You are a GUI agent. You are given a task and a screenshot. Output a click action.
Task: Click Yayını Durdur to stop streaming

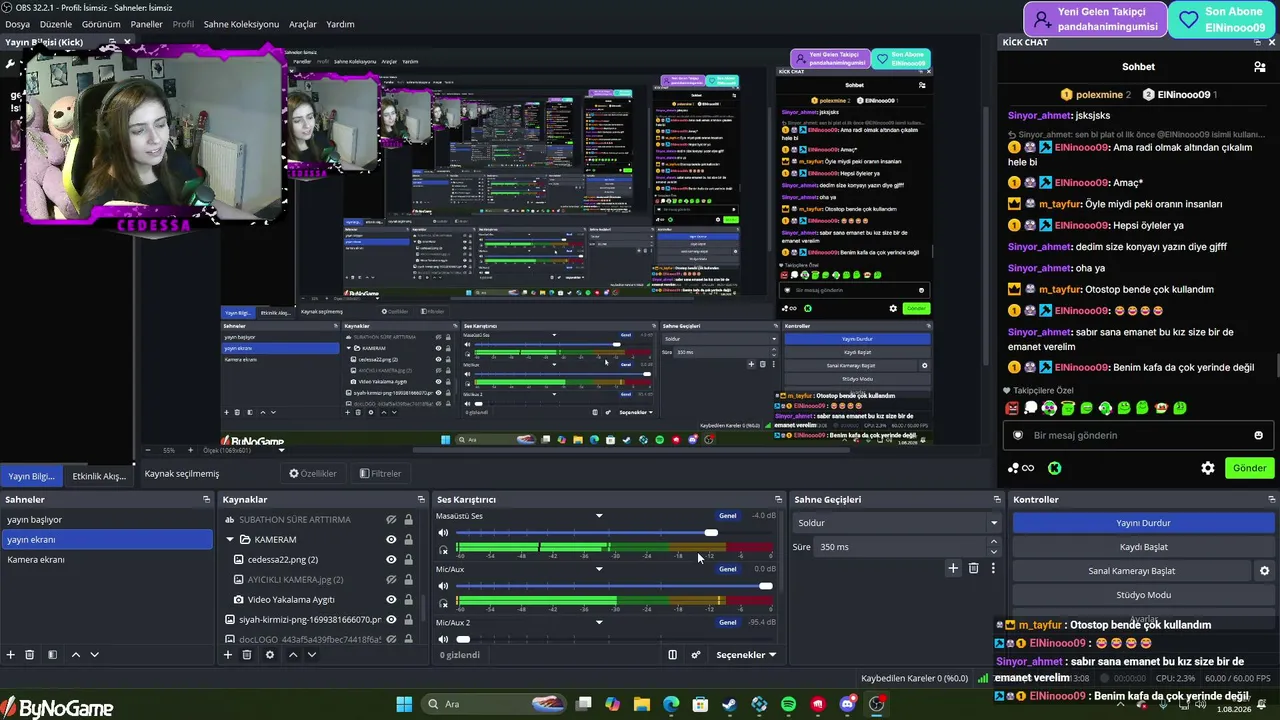pyautogui.click(x=1143, y=523)
